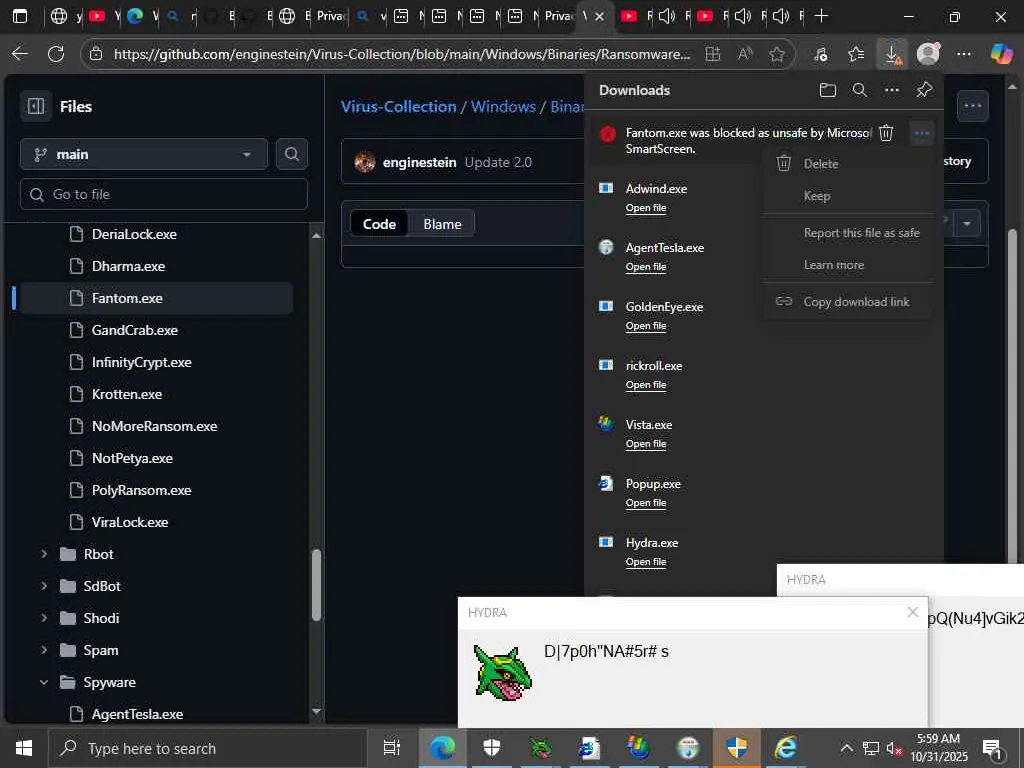Search downloads with magnifier icon
1024x768 pixels.
tap(859, 90)
